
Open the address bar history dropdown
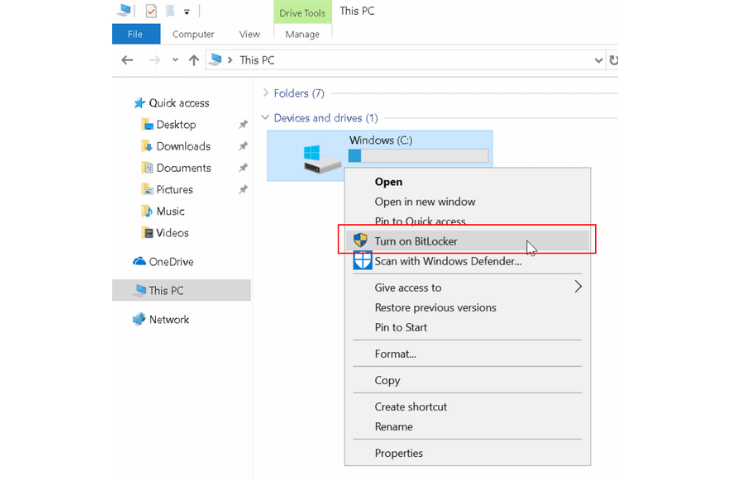pos(598,60)
